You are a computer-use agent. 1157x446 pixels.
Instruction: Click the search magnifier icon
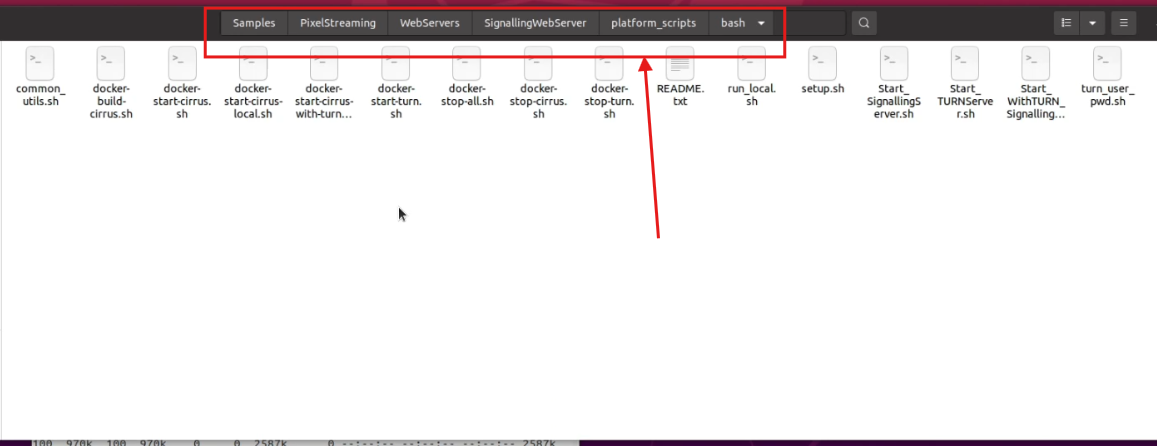point(864,23)
